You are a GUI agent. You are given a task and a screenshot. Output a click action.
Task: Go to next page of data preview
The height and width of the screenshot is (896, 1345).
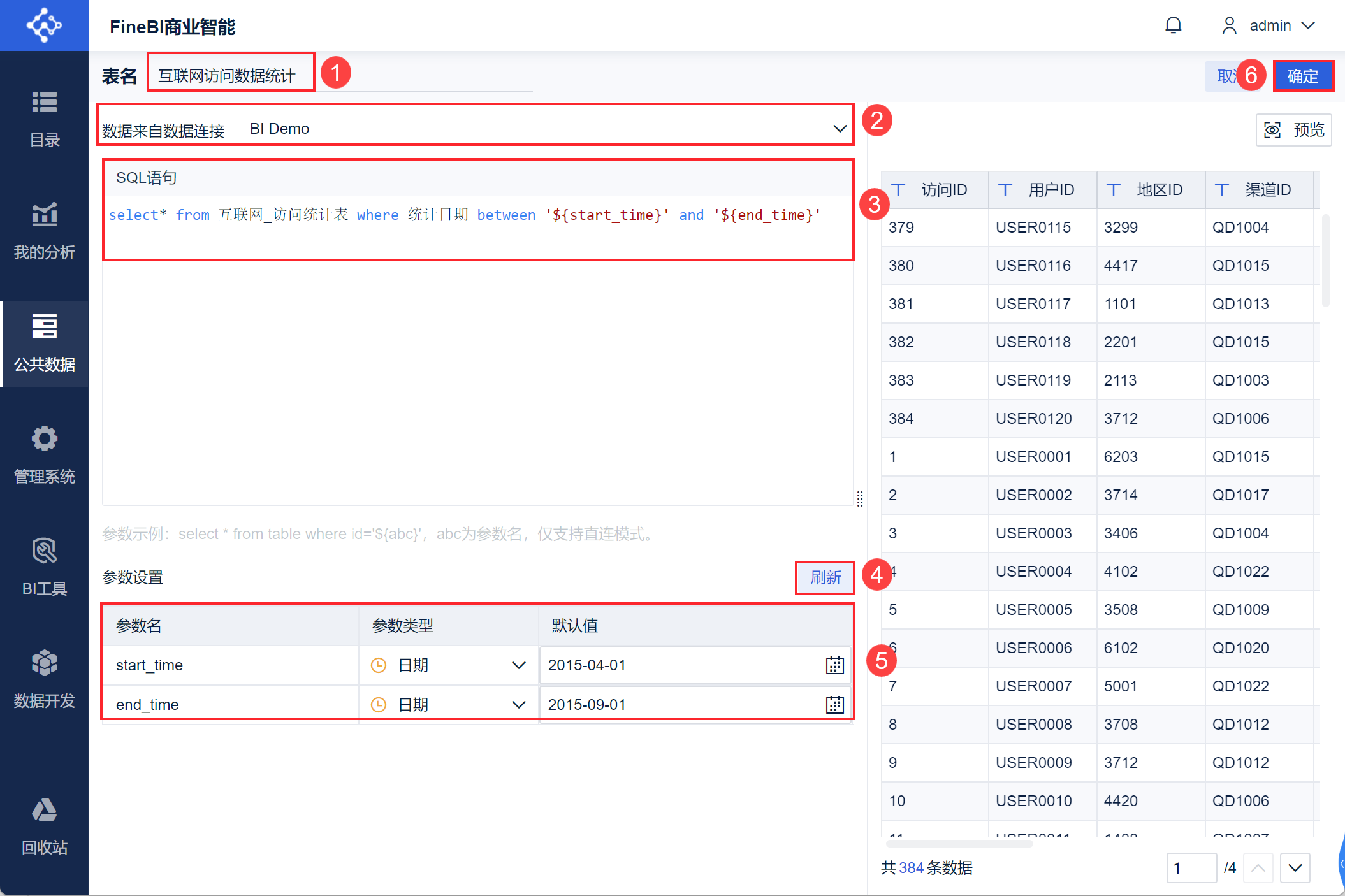coord(1295,868)
